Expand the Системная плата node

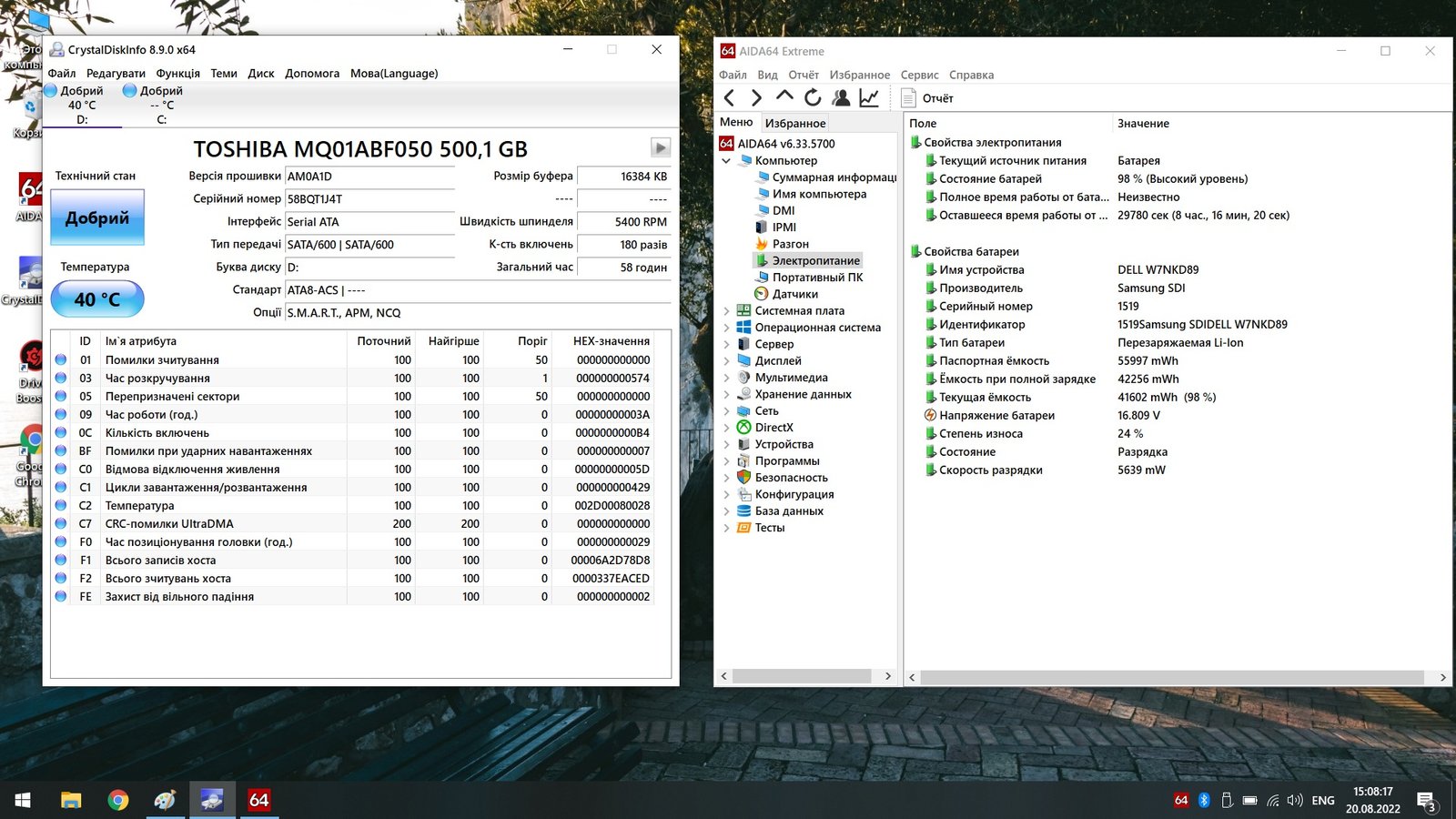click(x=726, y=311)
